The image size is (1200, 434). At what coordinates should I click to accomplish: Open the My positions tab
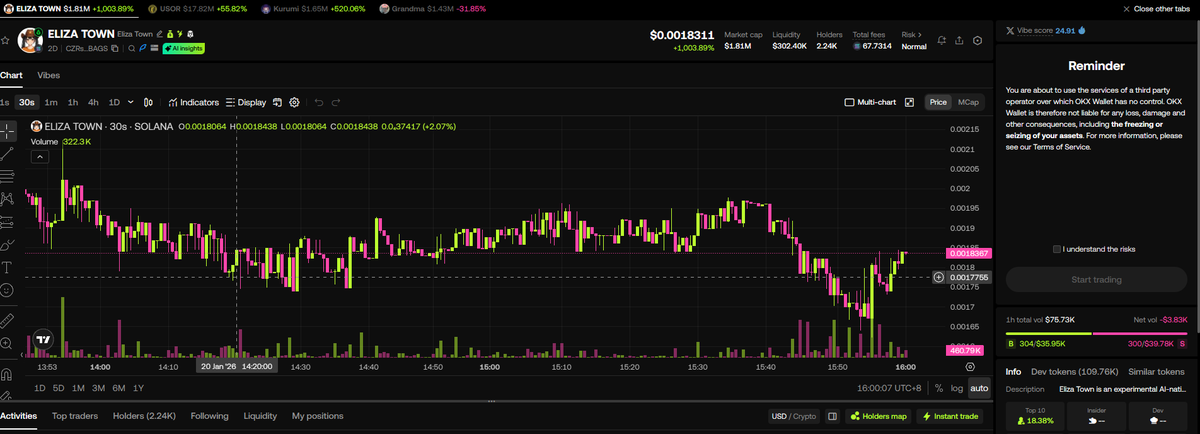click(317, 416)
